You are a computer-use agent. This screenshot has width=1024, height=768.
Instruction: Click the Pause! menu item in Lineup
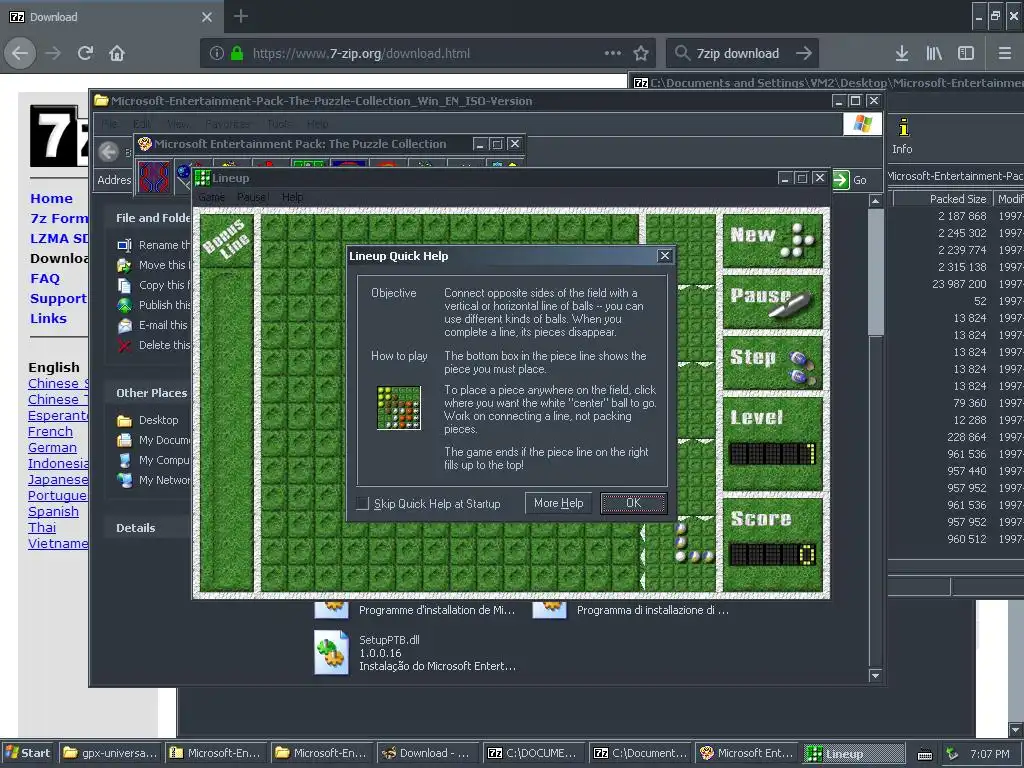pyautogui.click(x=253, y=197)
